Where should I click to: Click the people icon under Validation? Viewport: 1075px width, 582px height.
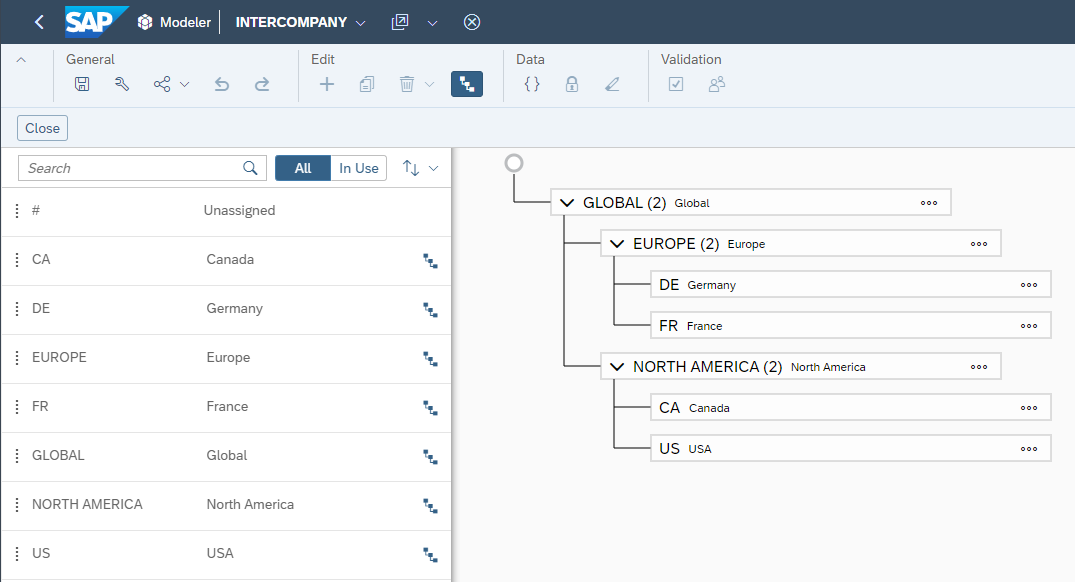coord(716,84)
